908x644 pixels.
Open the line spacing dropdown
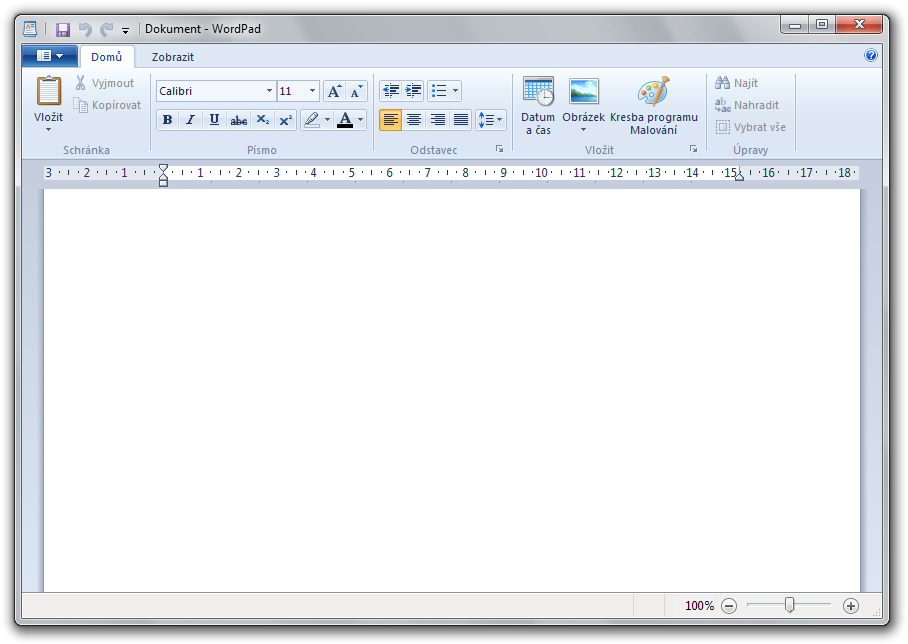pos(490,120)
